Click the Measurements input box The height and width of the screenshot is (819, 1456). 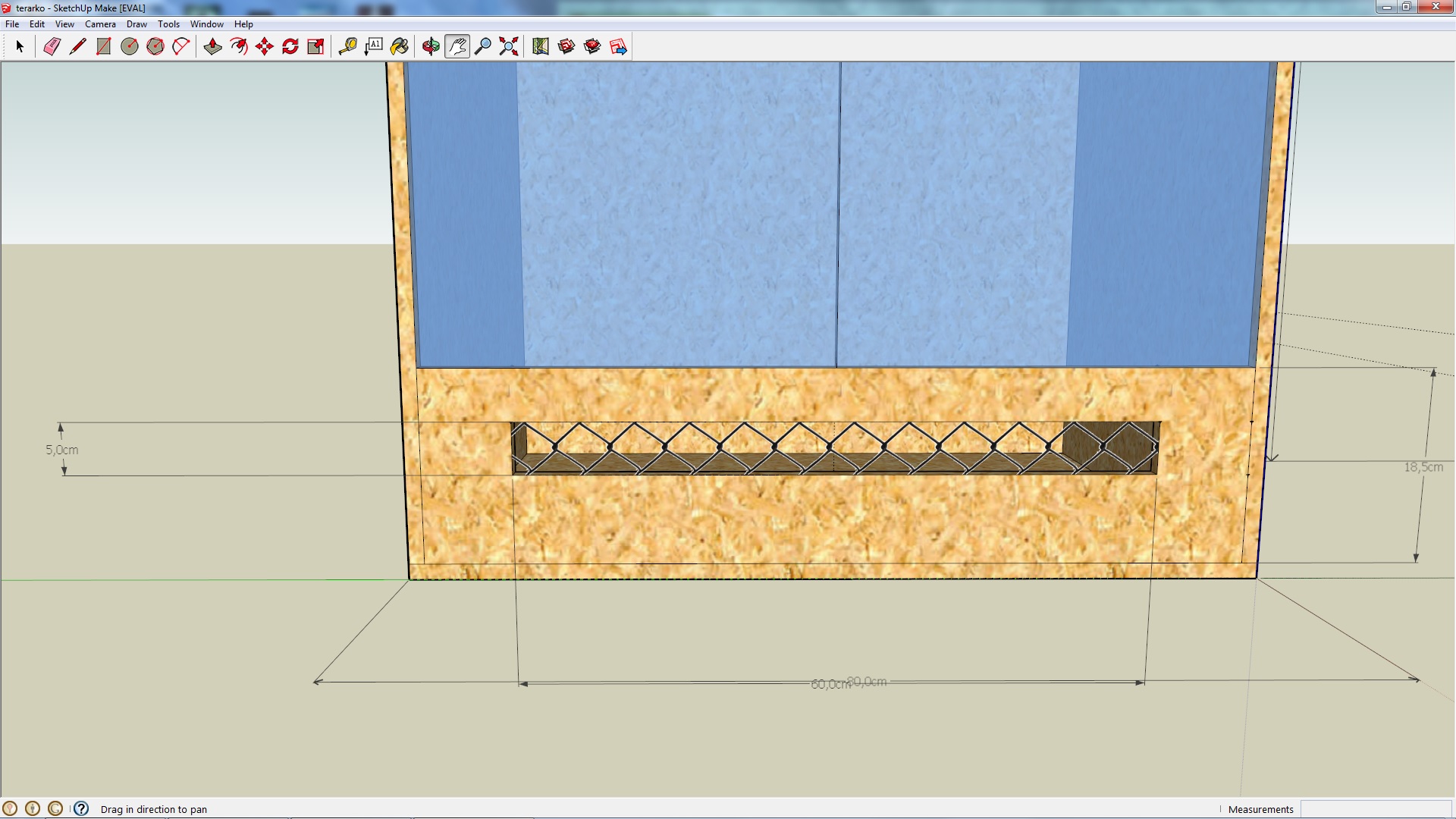coord(1376,809)
